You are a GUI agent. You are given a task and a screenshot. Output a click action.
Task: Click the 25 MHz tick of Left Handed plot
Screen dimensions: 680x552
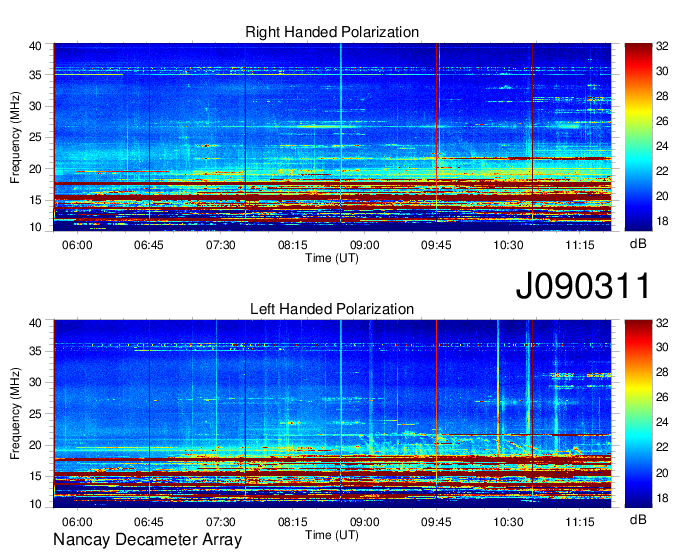click(35, 414)
